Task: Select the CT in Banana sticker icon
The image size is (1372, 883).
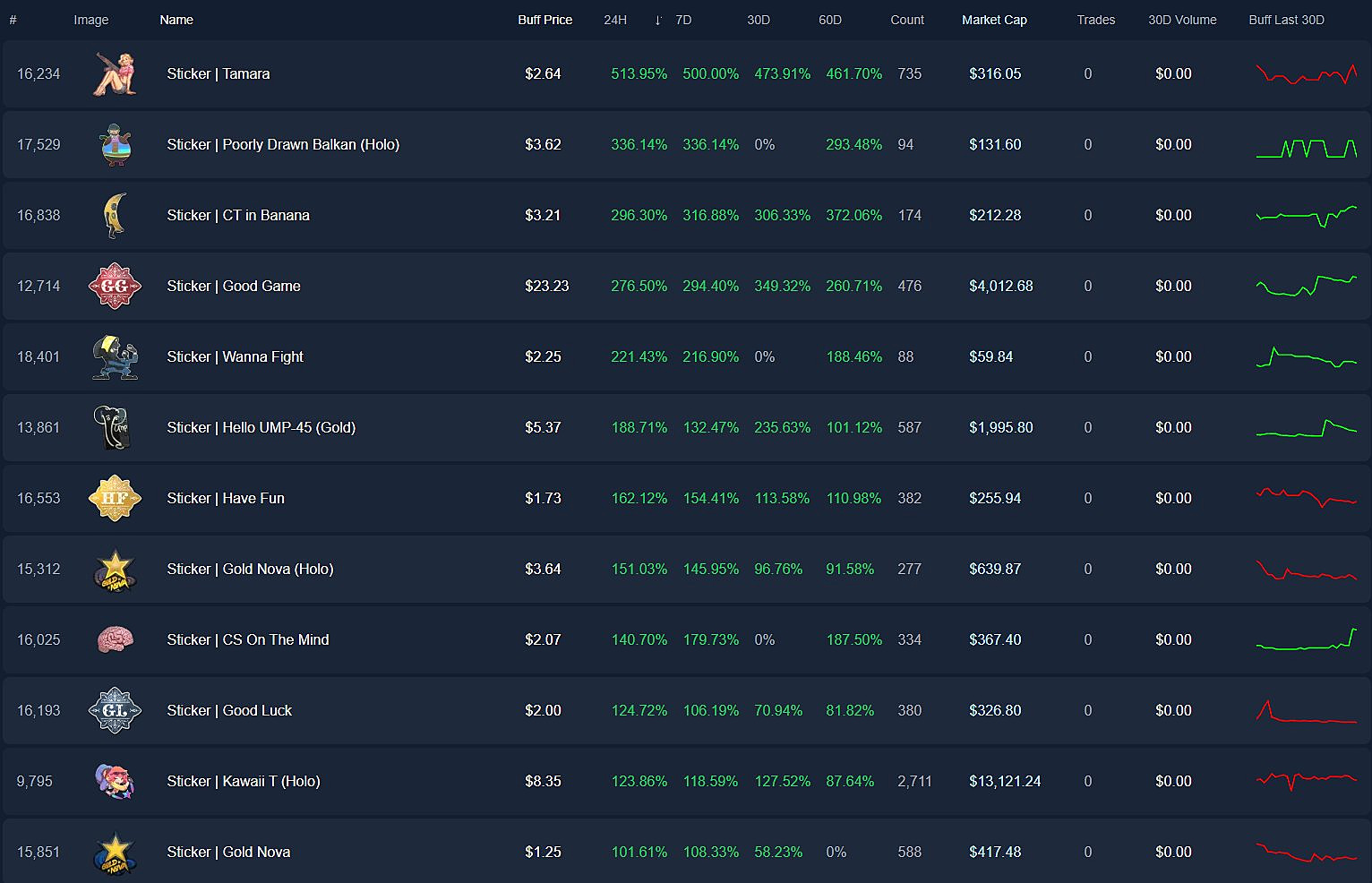Action: pyautogui.click(x=115, y=215)
